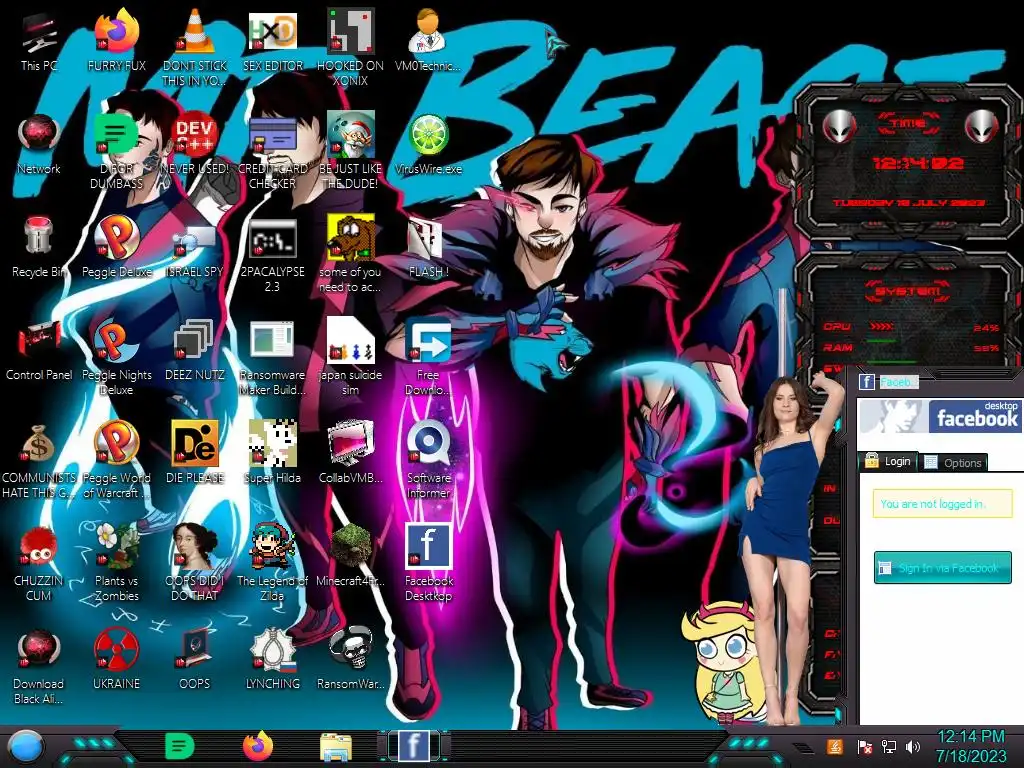1024x768 pixels.
Task: Open the Ransomware Maker Build shortcut
Action: [272, 340]
